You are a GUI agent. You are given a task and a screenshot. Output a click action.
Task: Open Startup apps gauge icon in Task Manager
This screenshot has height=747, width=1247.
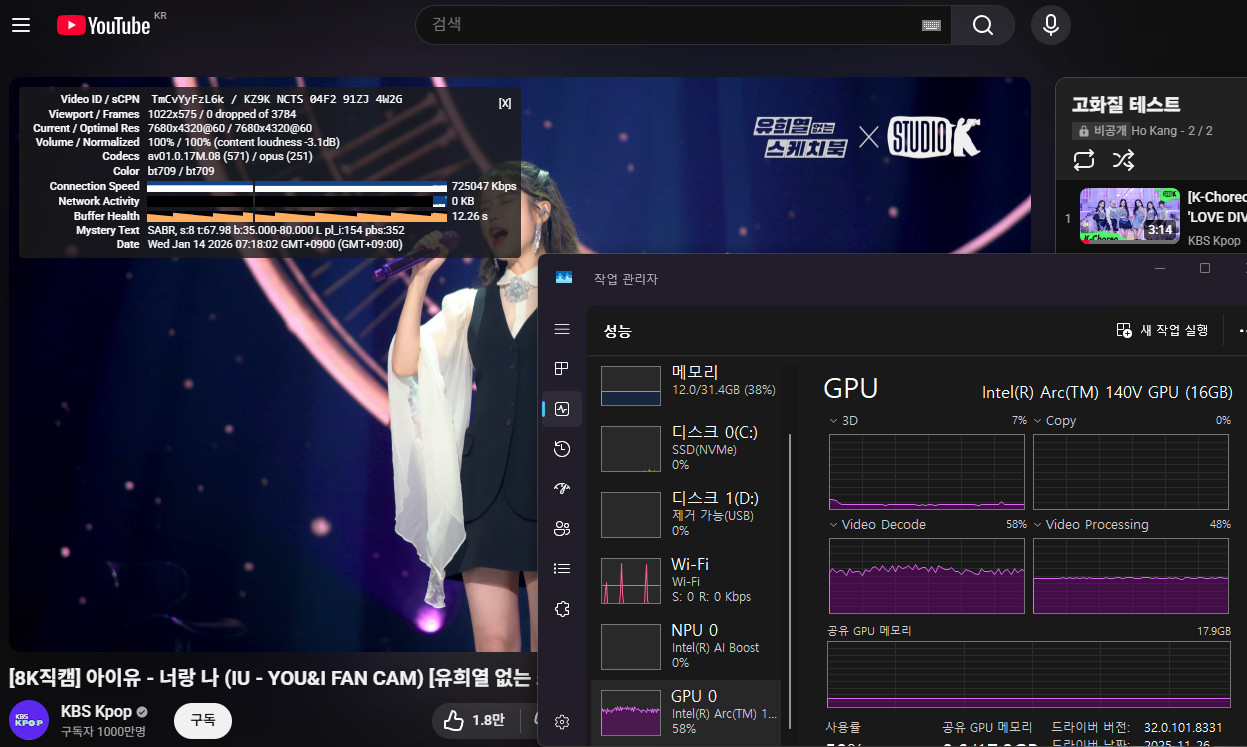pos(562,489)
